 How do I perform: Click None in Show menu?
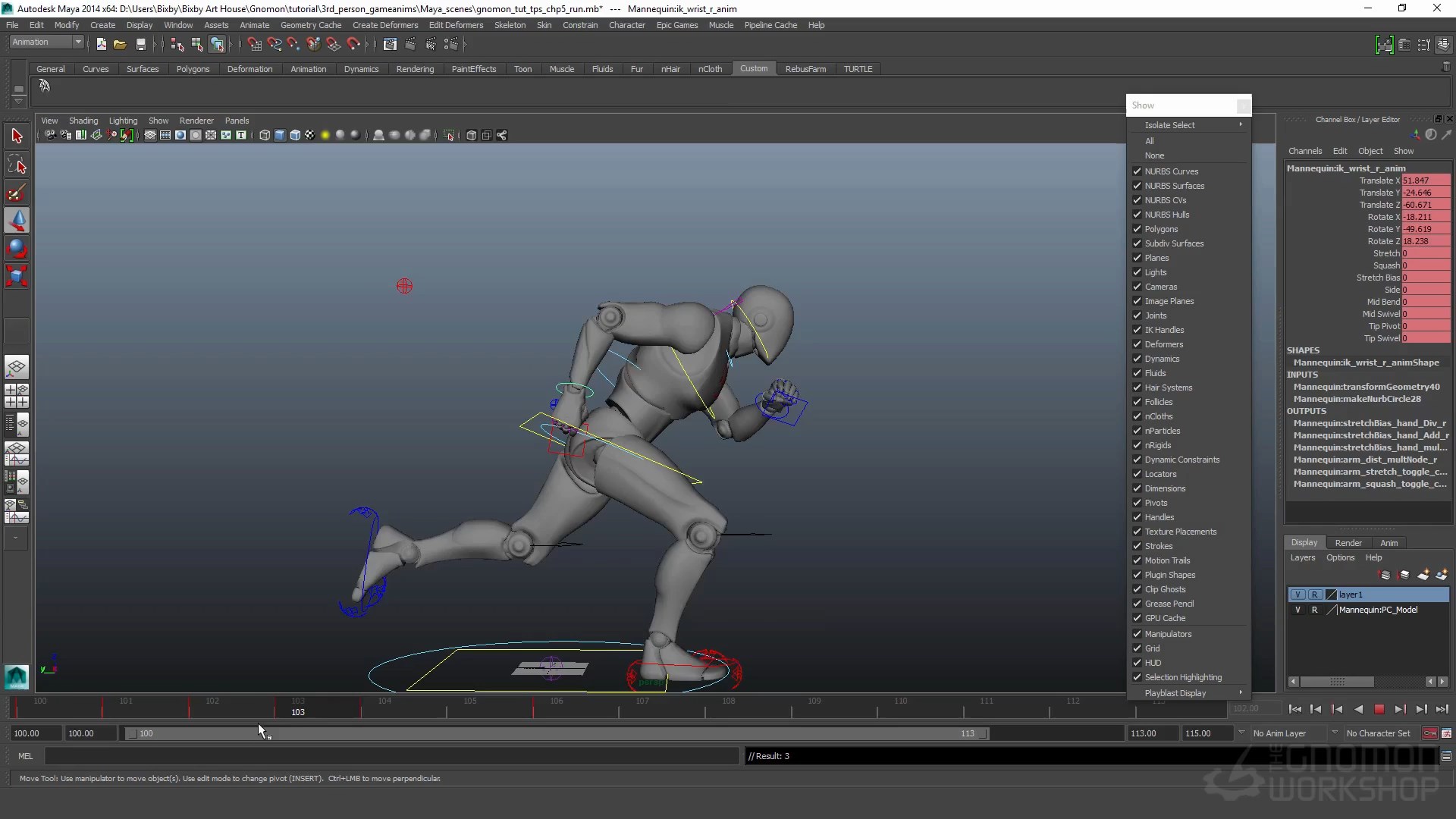(x=1154, y=155)
